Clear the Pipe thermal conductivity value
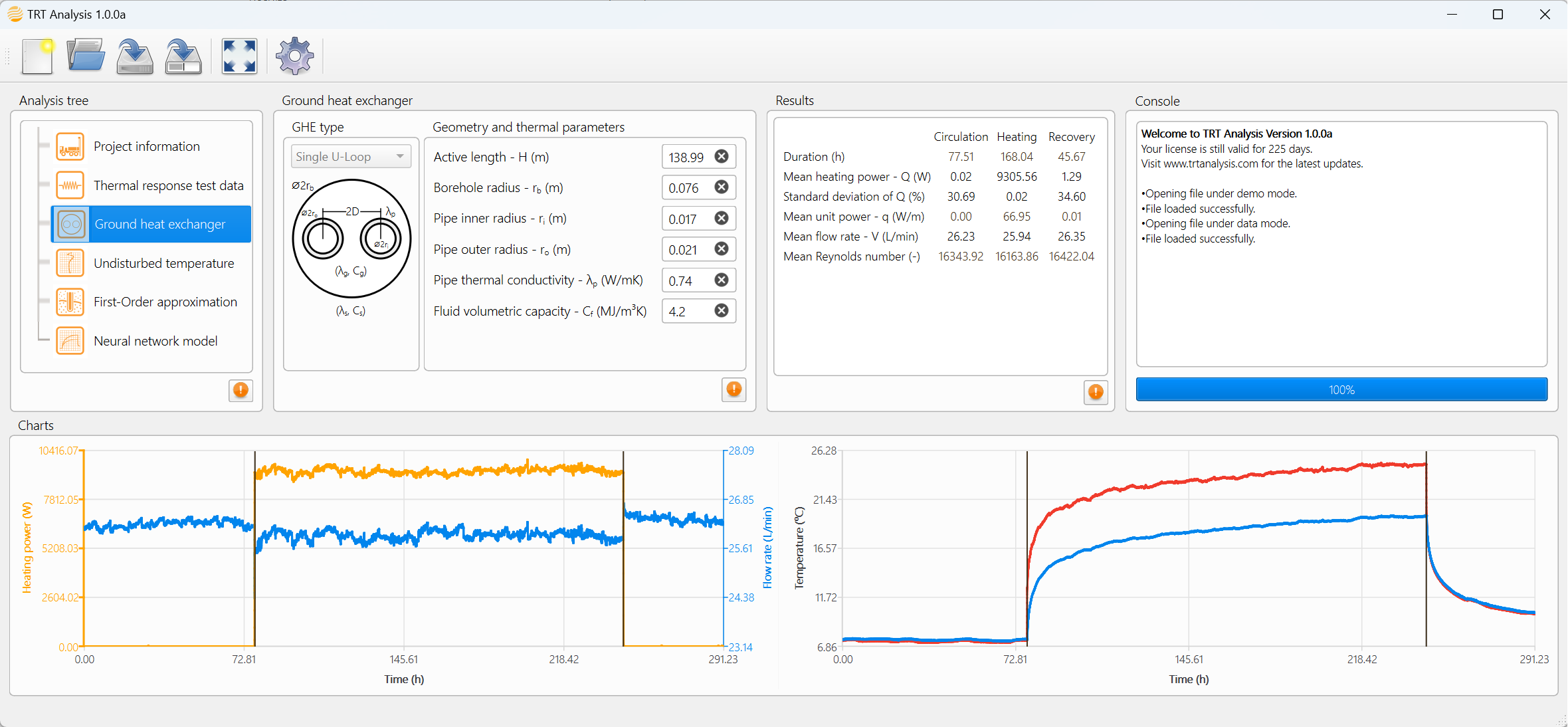Screen dimensions: 1568x727 721,280
